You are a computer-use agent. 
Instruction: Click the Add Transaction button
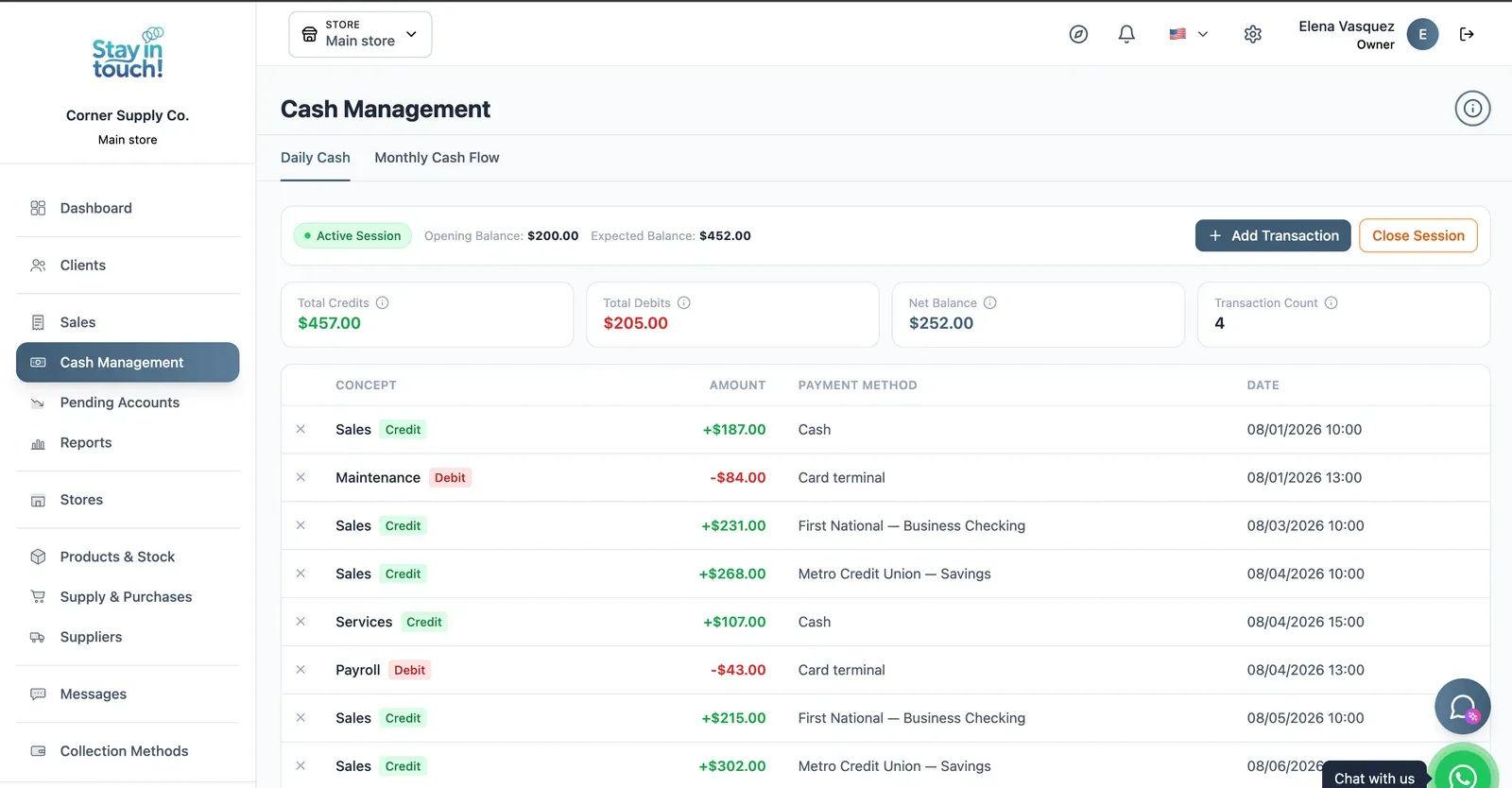(x=1273, y=236)
